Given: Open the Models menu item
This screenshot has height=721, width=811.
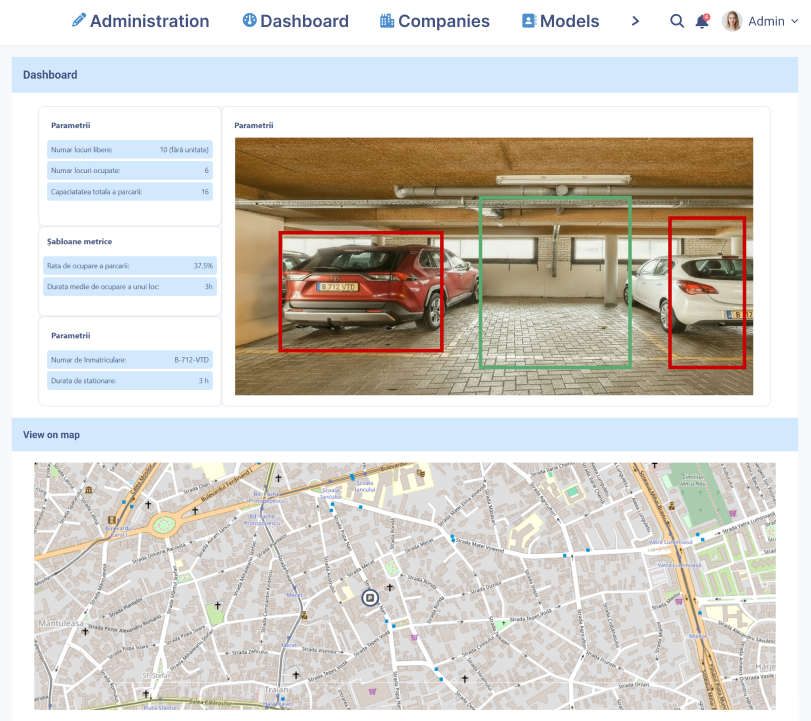Looking at the screenshot, I should [569, 21].
